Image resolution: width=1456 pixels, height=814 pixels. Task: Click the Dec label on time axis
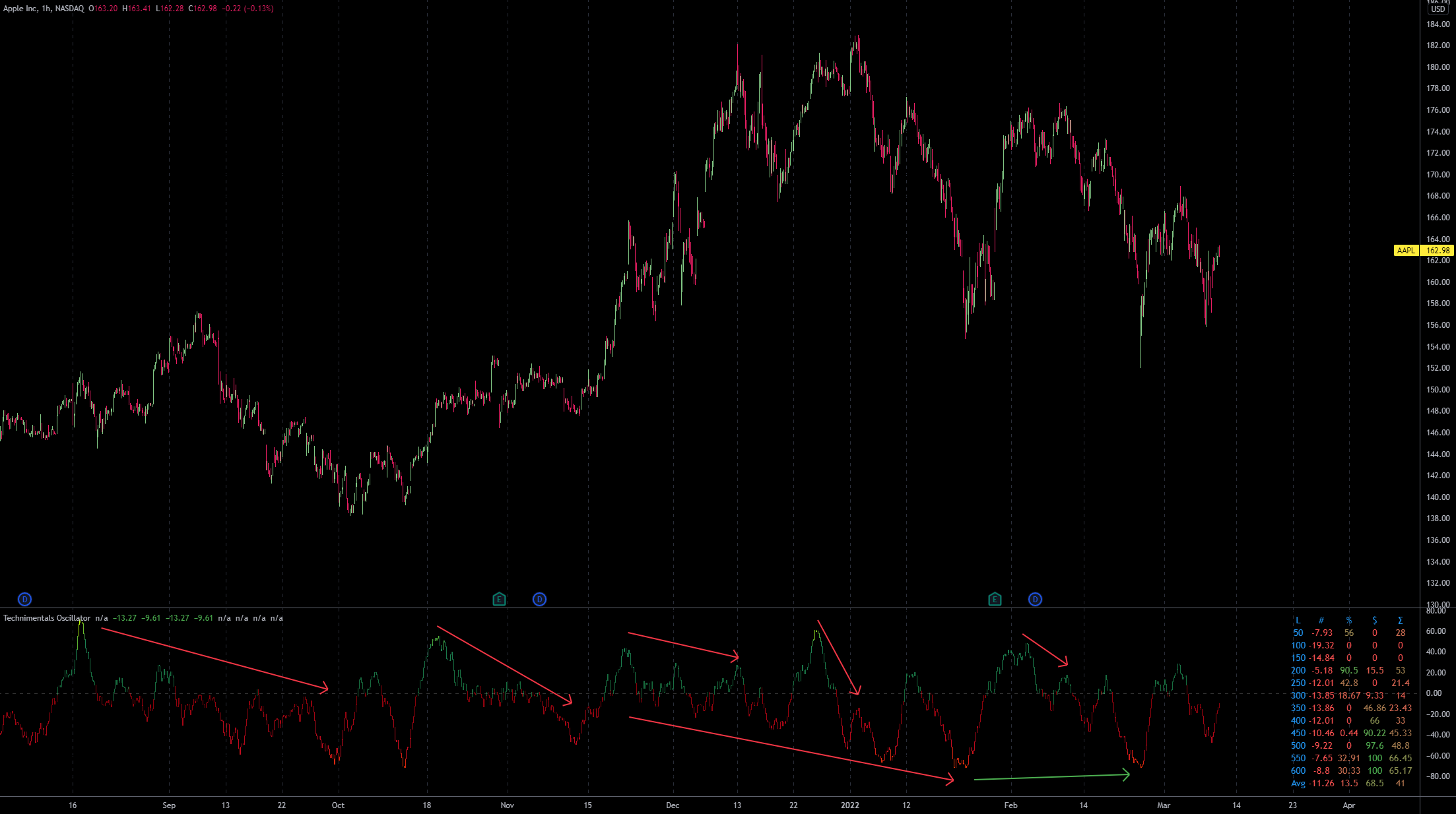673,805
